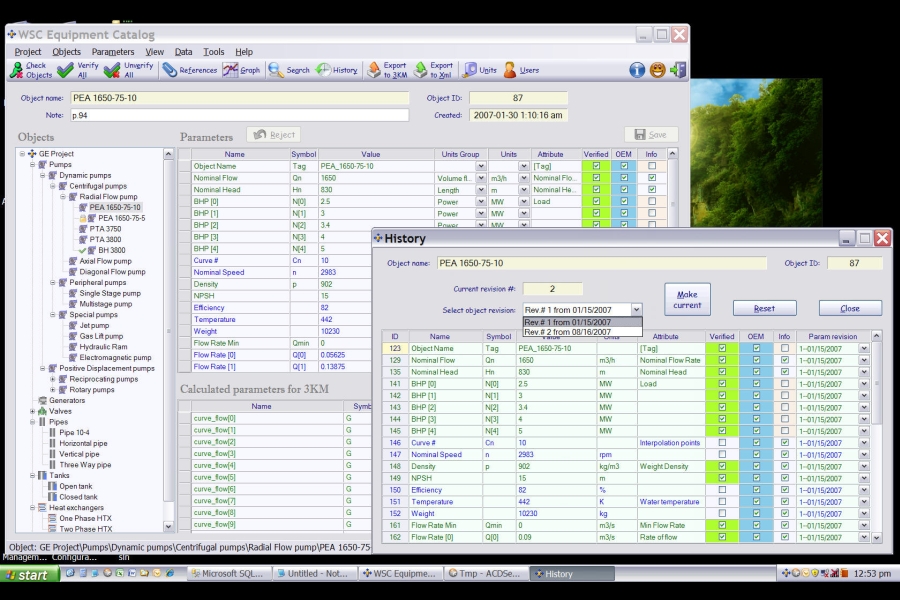
Task: Switch to Microsoft SQL in the taskbar
Action: [228, 574]
